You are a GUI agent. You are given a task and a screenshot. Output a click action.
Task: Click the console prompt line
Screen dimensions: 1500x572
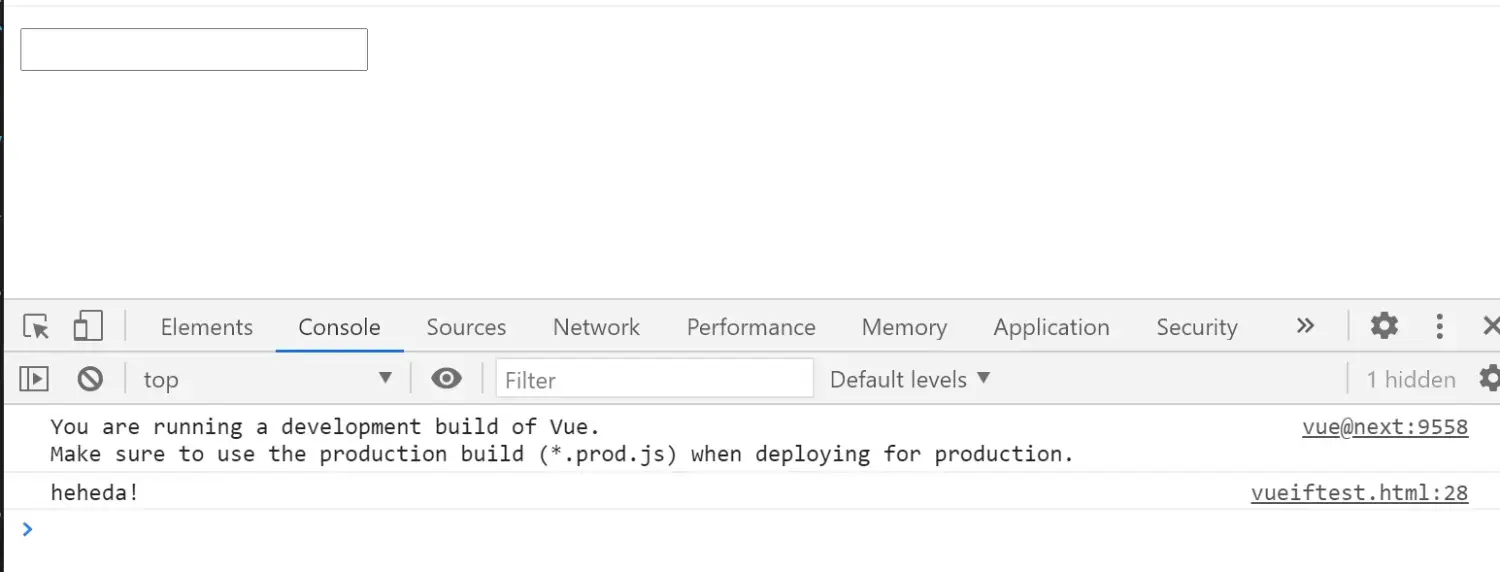tap(700, 530)
